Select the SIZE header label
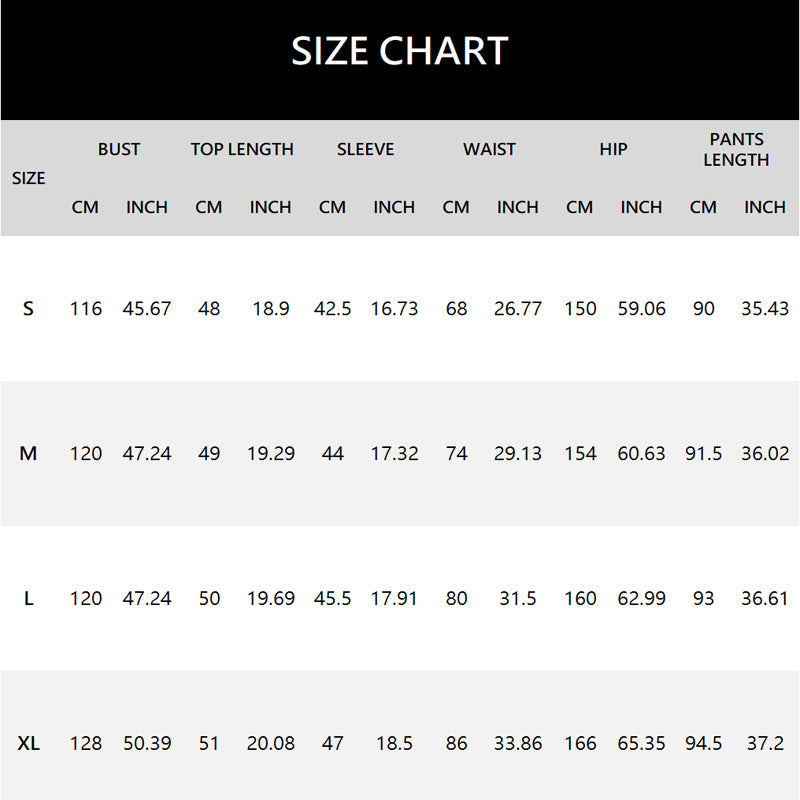This screenshot has width=800, height=800. click(28, 178)
